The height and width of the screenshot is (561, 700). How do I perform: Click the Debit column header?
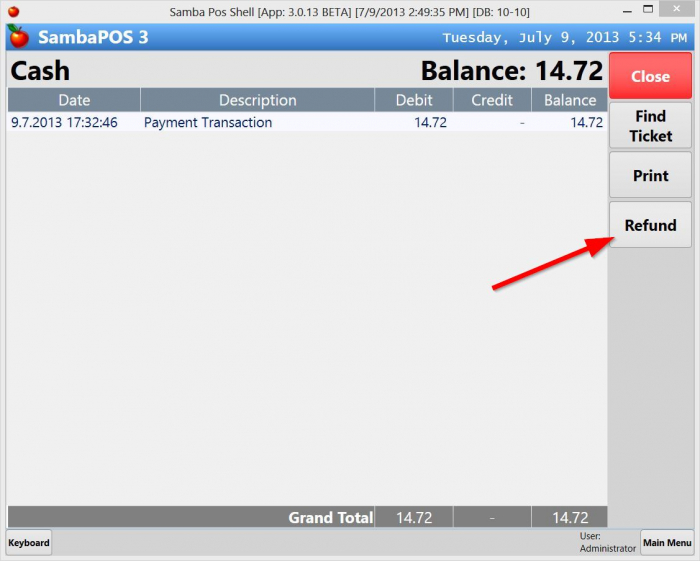click(x=414, y=100)
